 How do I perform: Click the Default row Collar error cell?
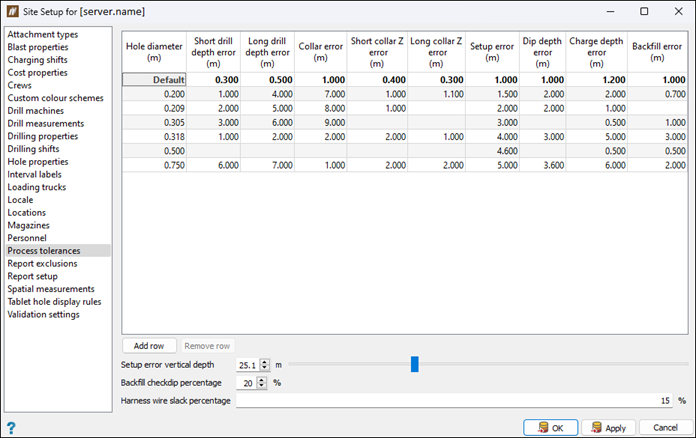coord(320,79)
